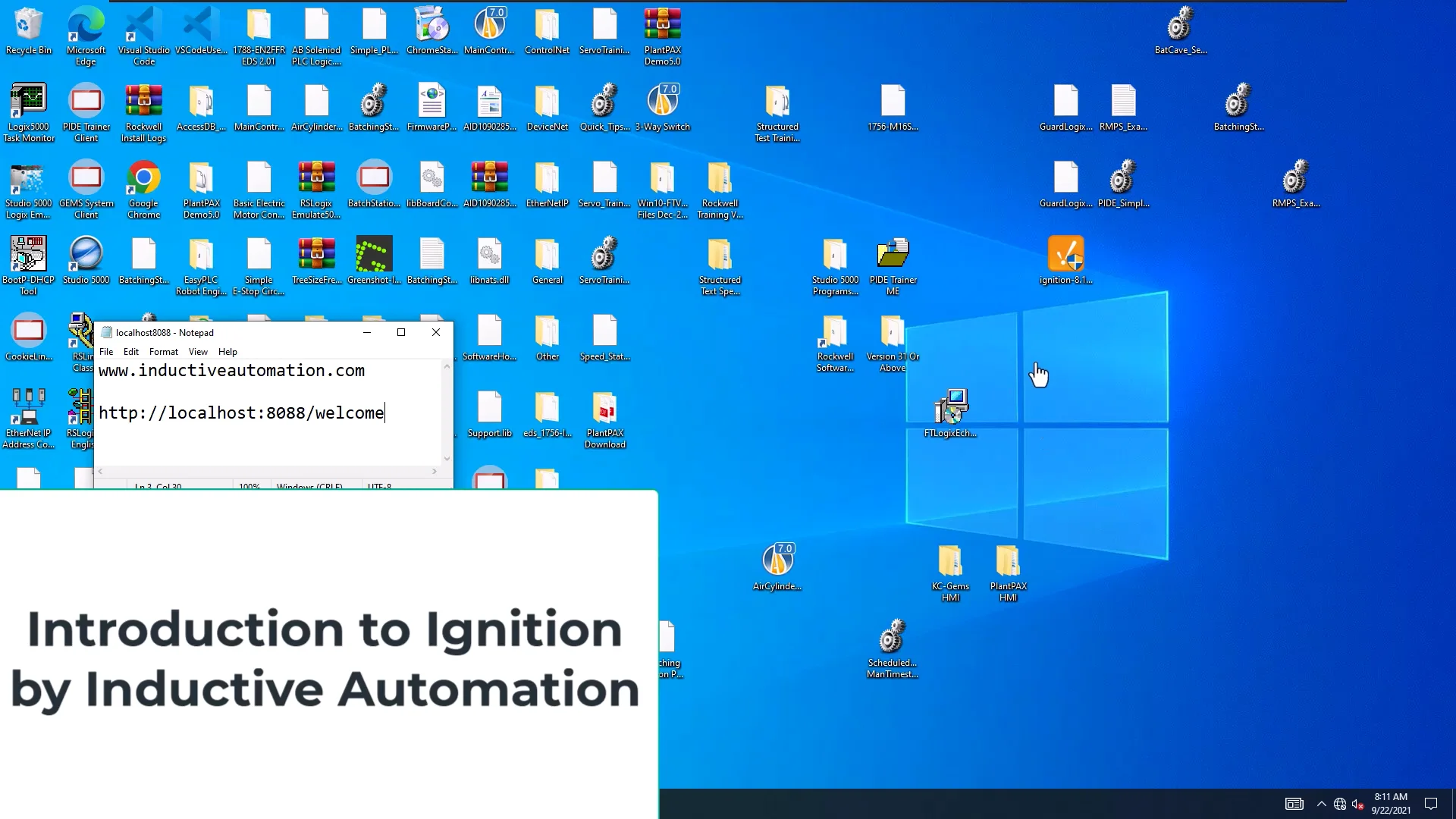The height and width of the screenshot is (819, 1456).
Task: Open Microsoft Edge
Action: (86, 23)
